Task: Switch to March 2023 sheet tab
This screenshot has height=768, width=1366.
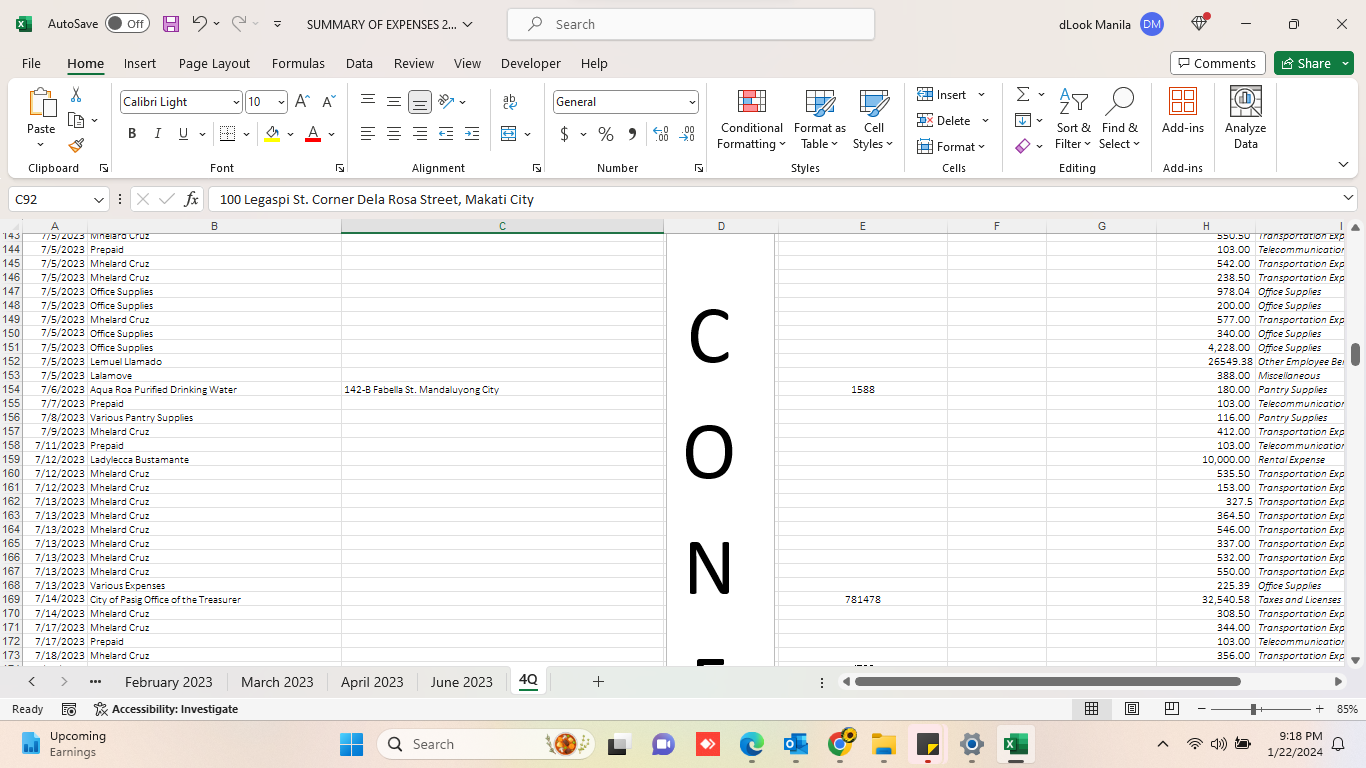Action: coord(277,682)
